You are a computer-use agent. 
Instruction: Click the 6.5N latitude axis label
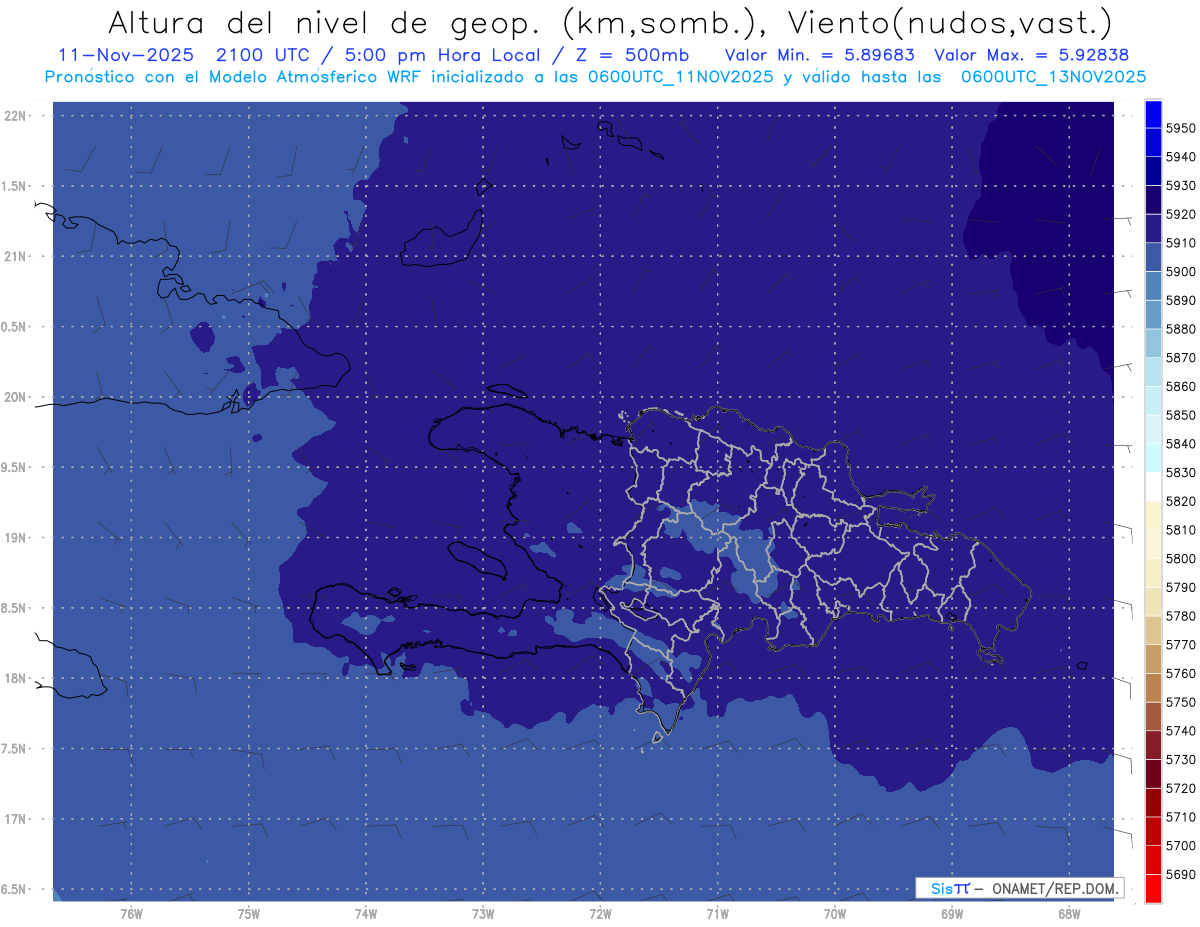pyautogui.click(x=14, y=890)
